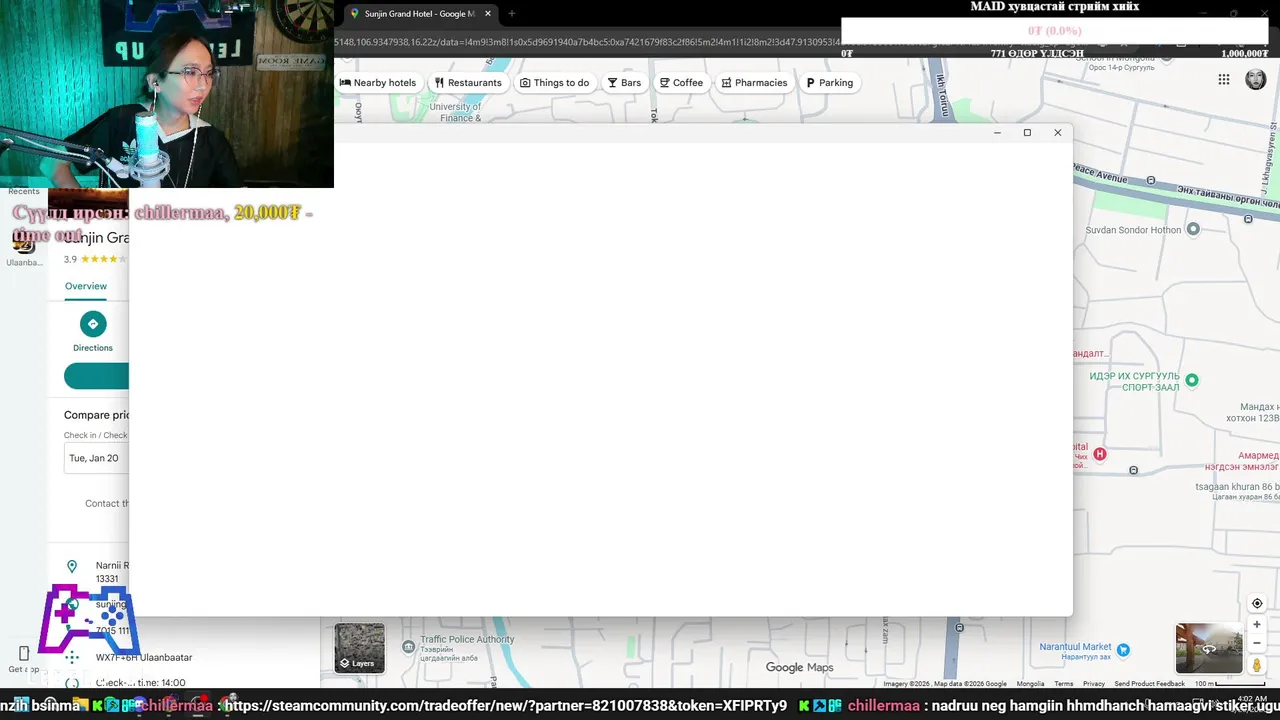Focus the browser address bar URL

(x=586, y=42)
